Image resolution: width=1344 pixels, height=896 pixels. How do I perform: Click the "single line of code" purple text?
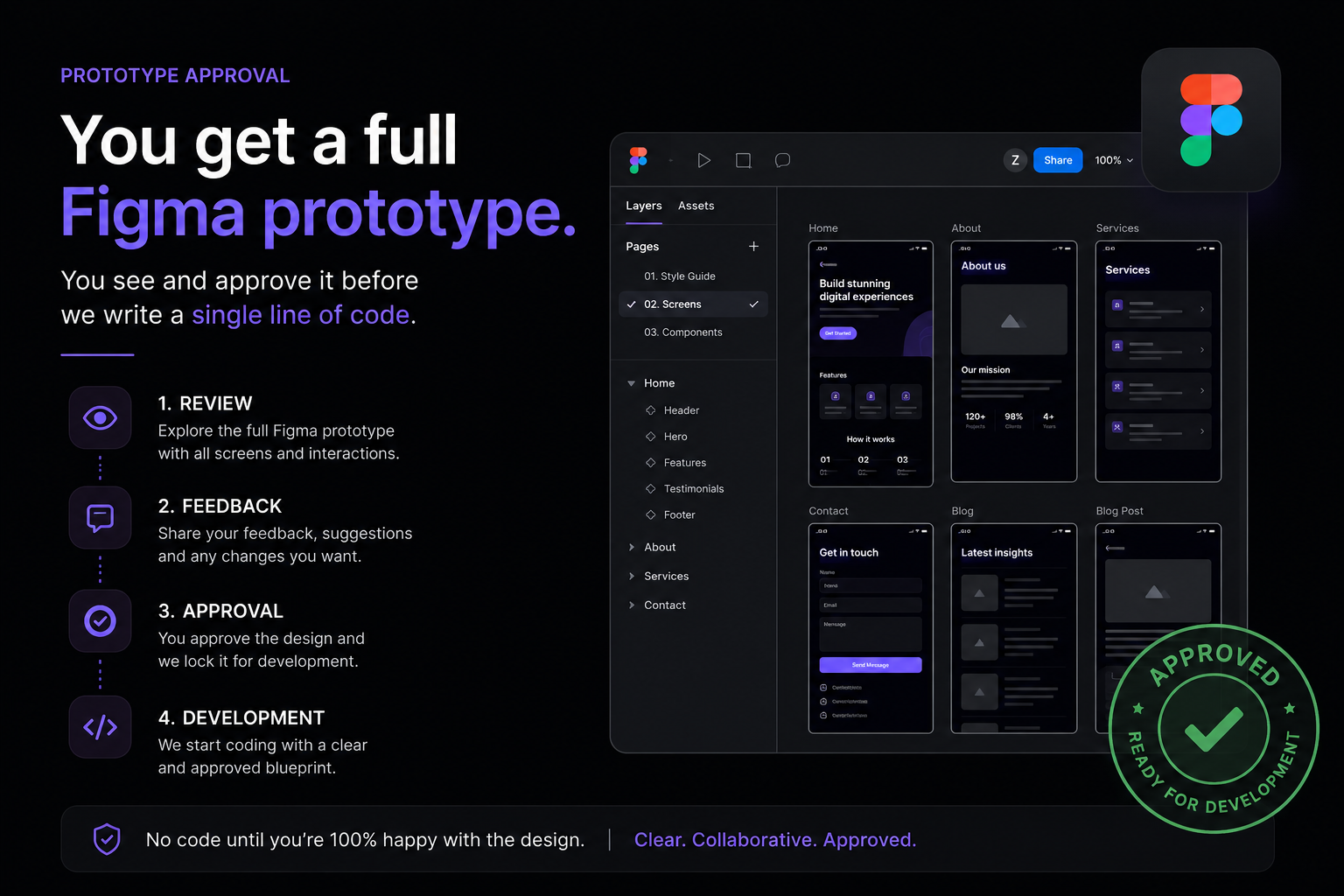pos(301,315)
